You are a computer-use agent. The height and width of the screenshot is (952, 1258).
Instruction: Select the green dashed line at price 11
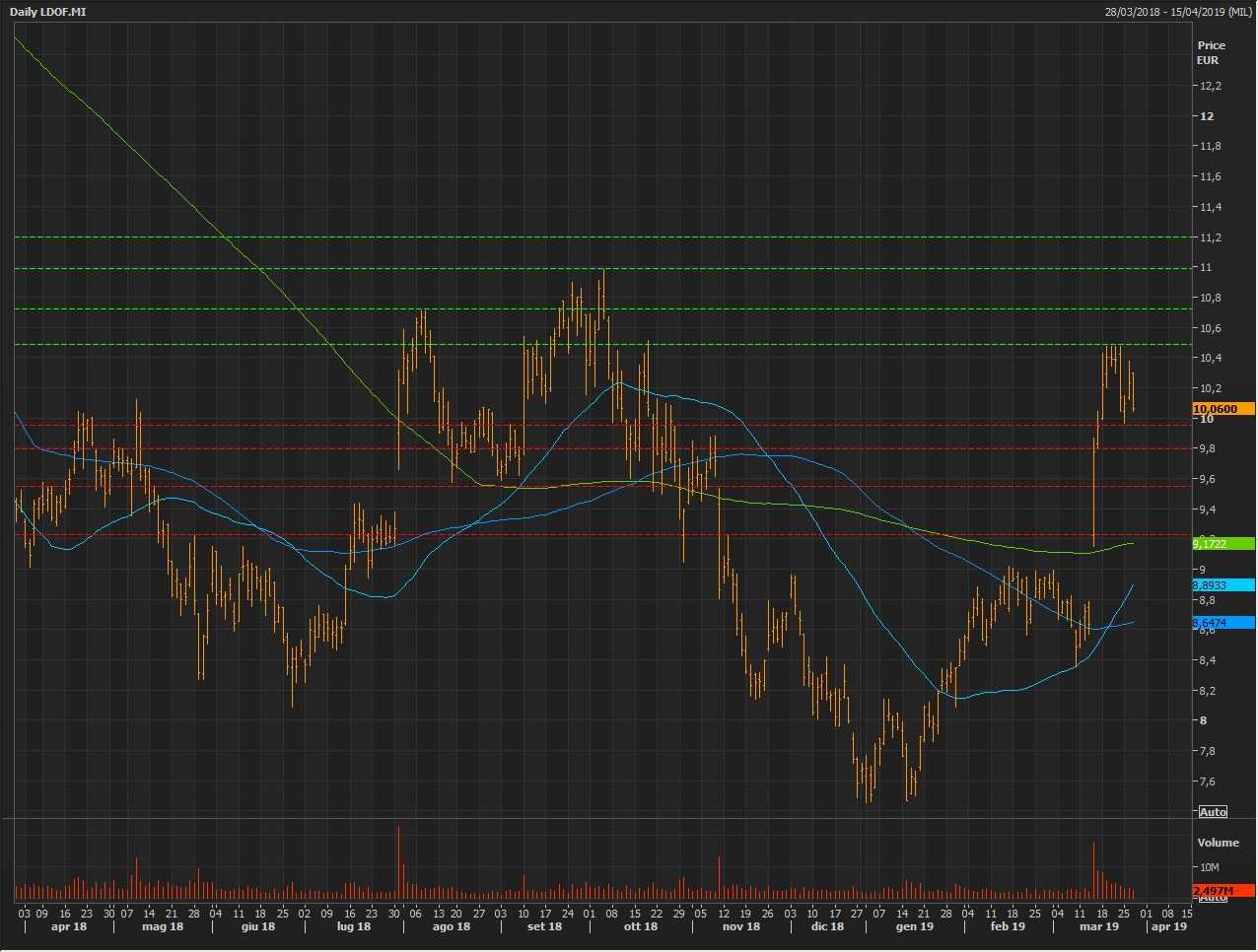tap(592, 268)
